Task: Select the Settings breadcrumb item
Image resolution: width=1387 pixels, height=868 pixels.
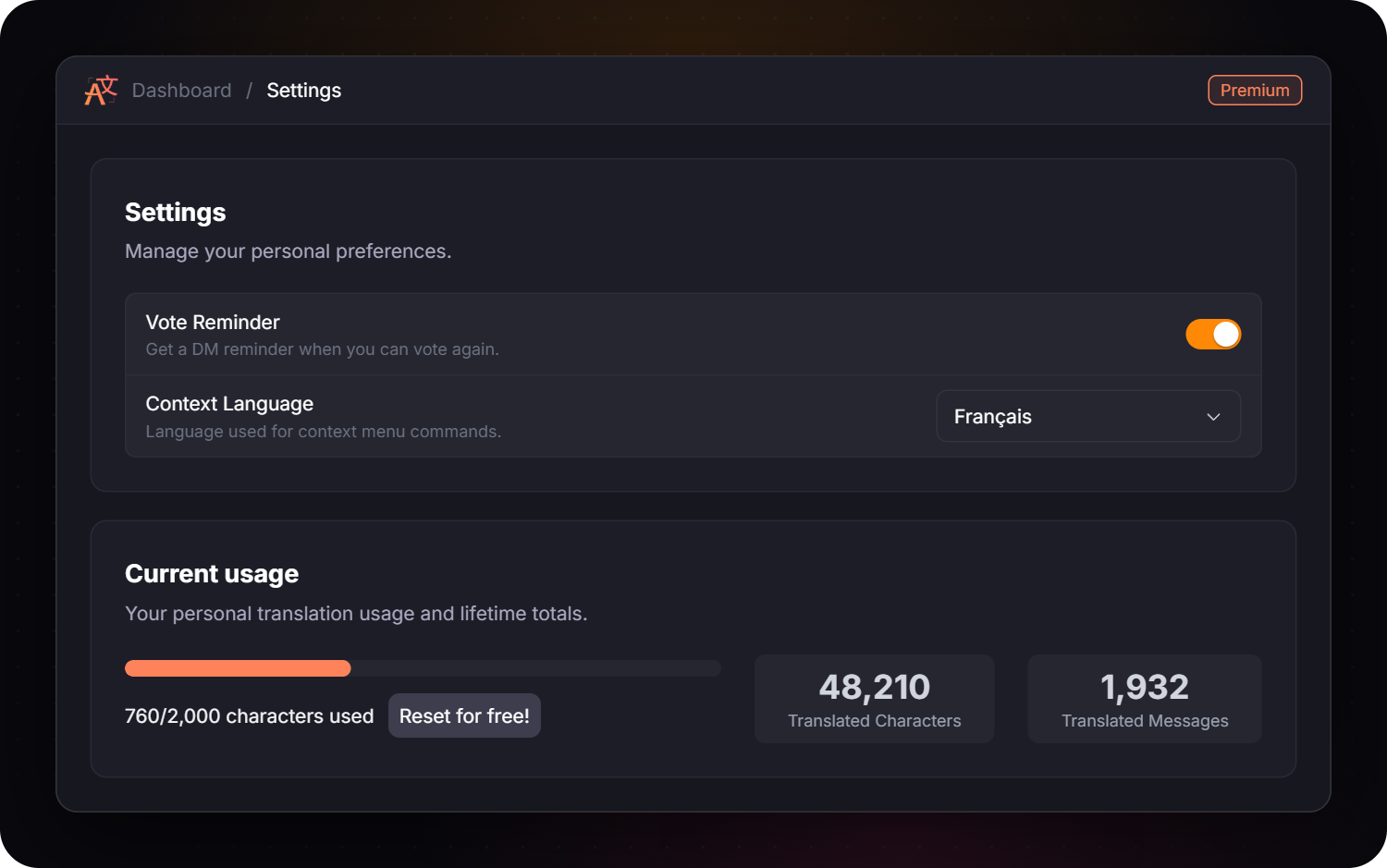Action: pos(304,91)
